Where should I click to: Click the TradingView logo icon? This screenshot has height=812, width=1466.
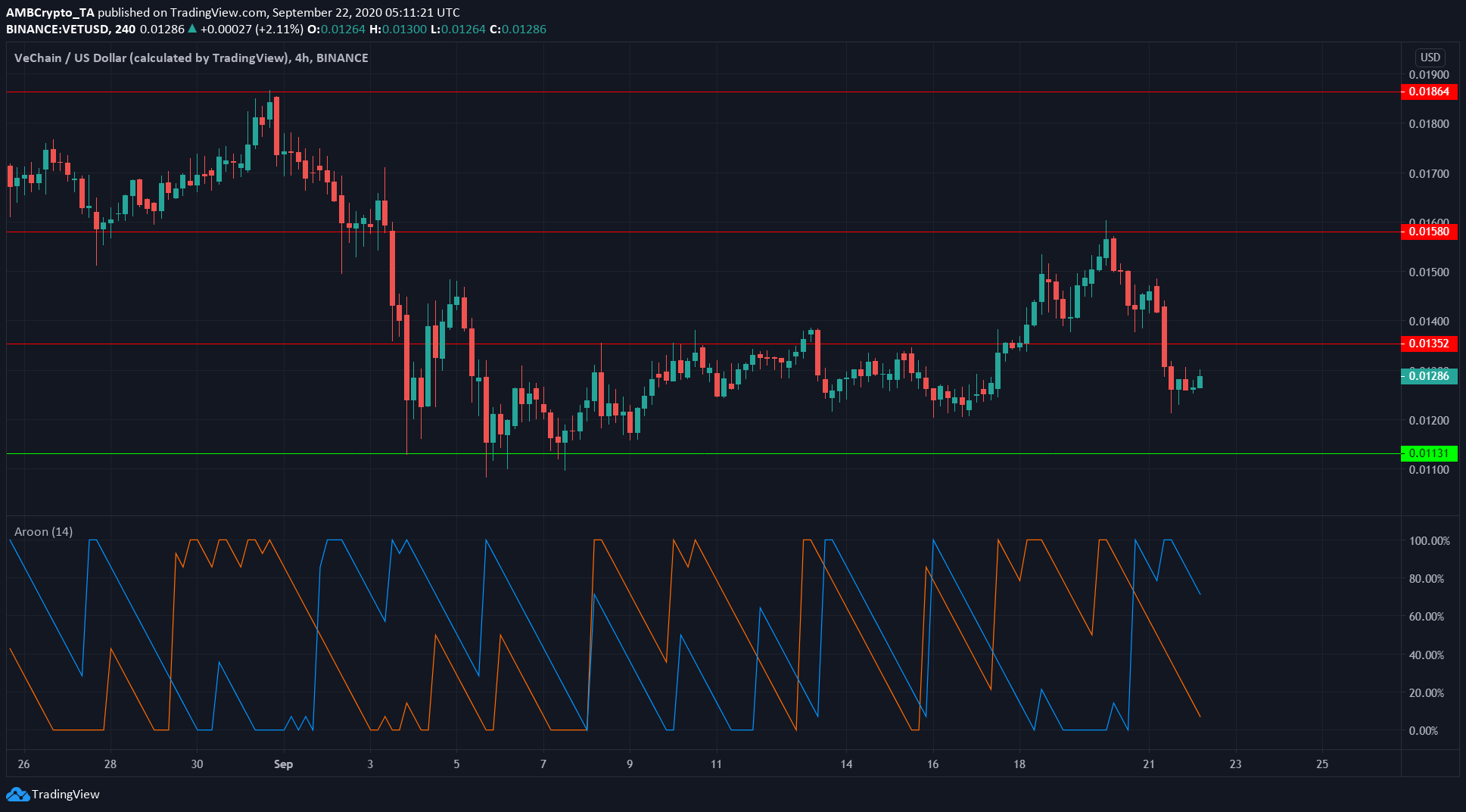coord(17,795)
